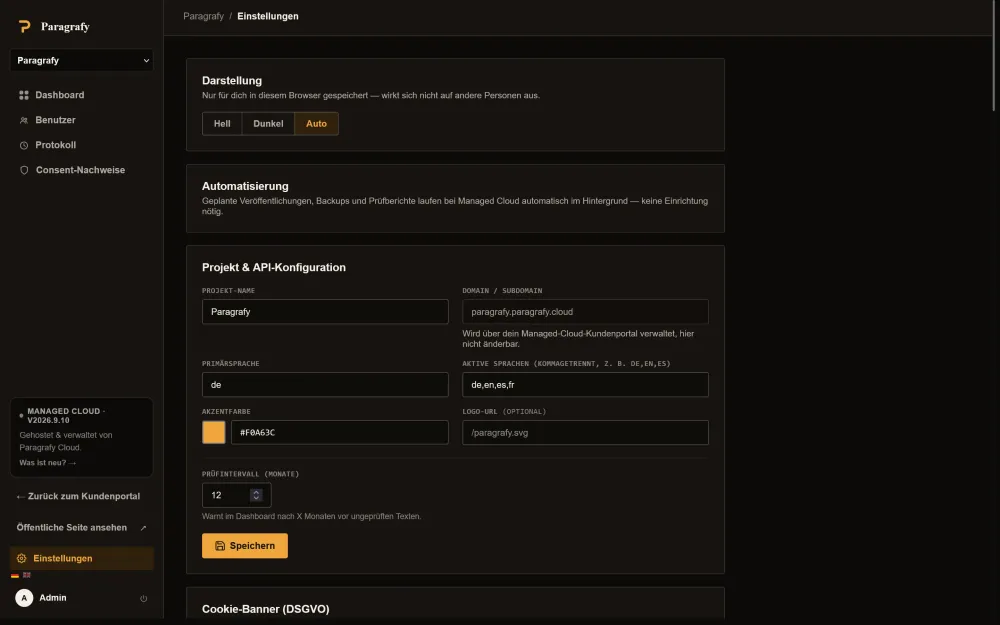Click the Einstellungen gear icon
Image resolution: width=1000 pixels, height=625 pixels.
coord(22,558)
